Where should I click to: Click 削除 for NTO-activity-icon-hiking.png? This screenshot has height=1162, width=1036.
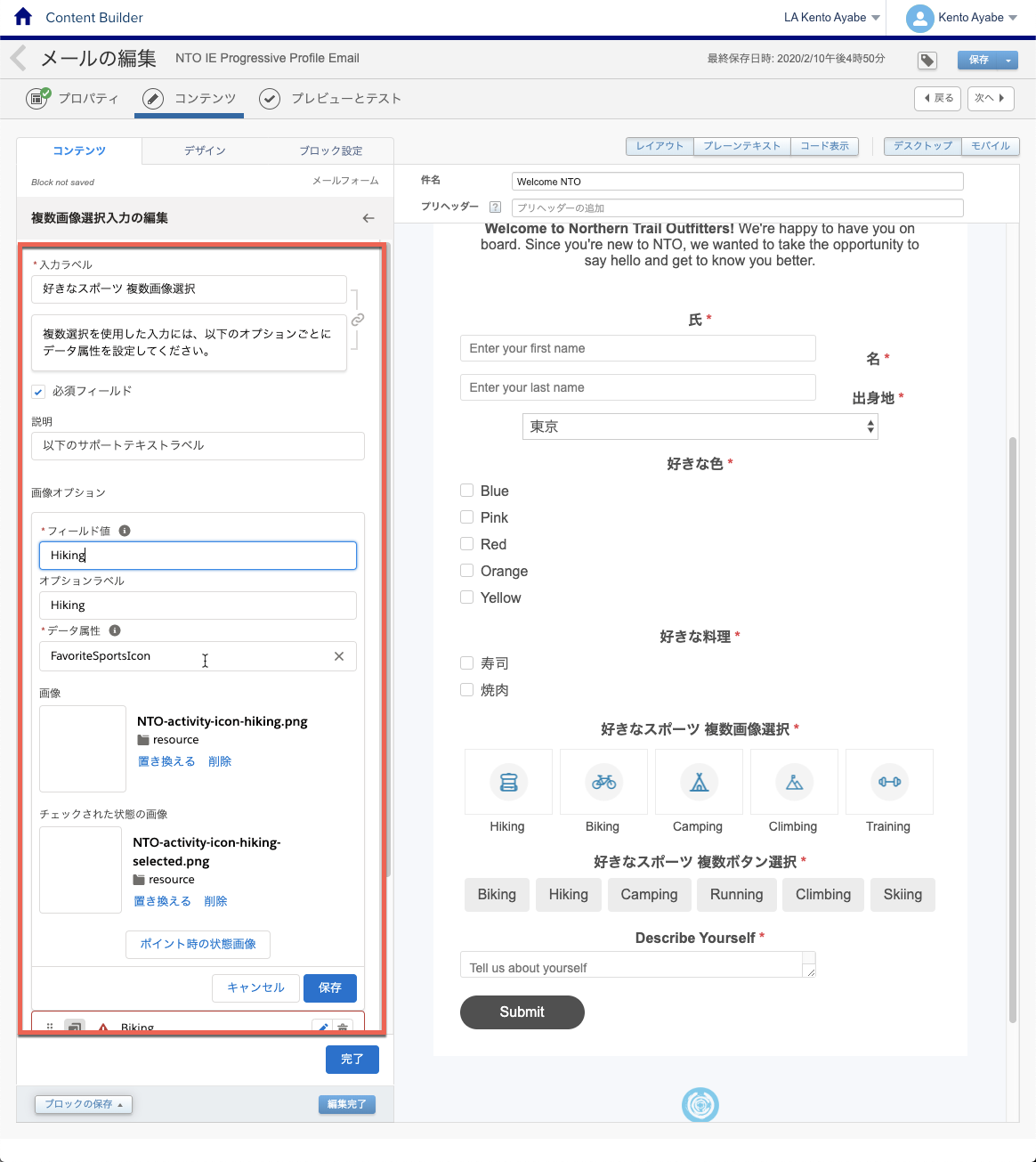(x=220, y=761)
